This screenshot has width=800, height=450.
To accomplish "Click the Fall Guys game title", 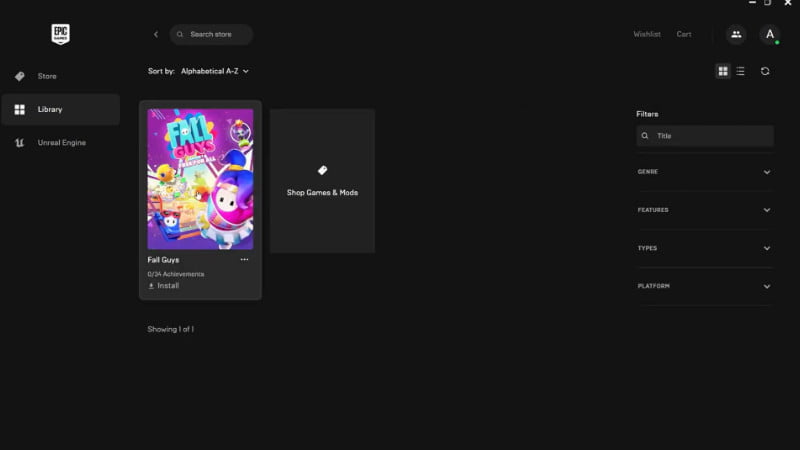I will tap(163, 260).
